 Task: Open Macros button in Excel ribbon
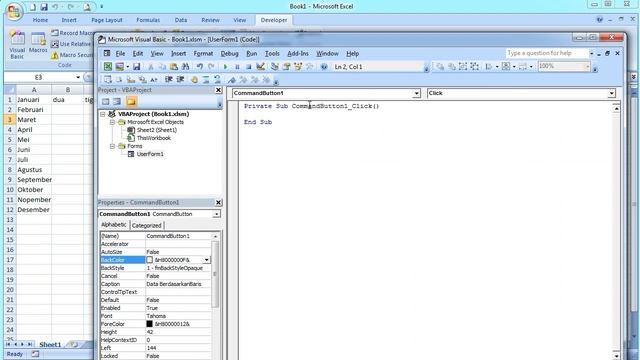38,42
